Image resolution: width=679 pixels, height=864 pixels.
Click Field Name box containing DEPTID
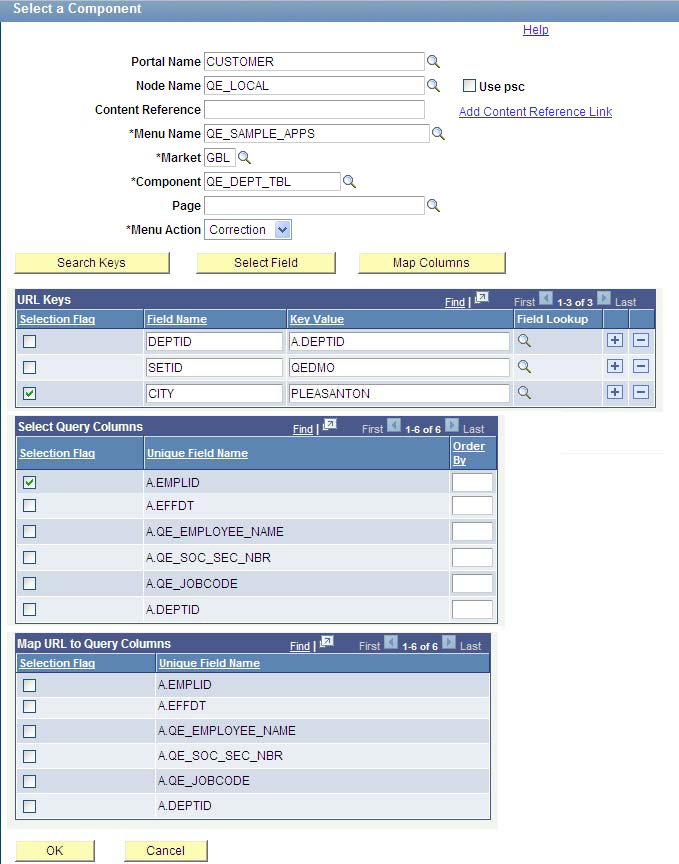pyautogui.click(x=214, y=342)
